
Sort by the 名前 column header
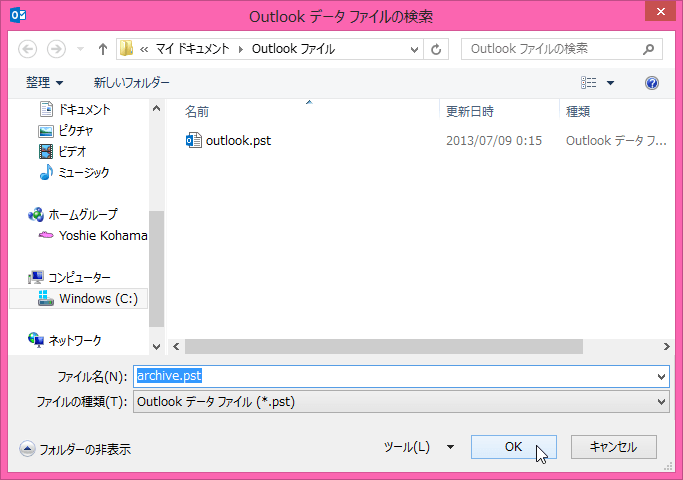tap(197, 112)
